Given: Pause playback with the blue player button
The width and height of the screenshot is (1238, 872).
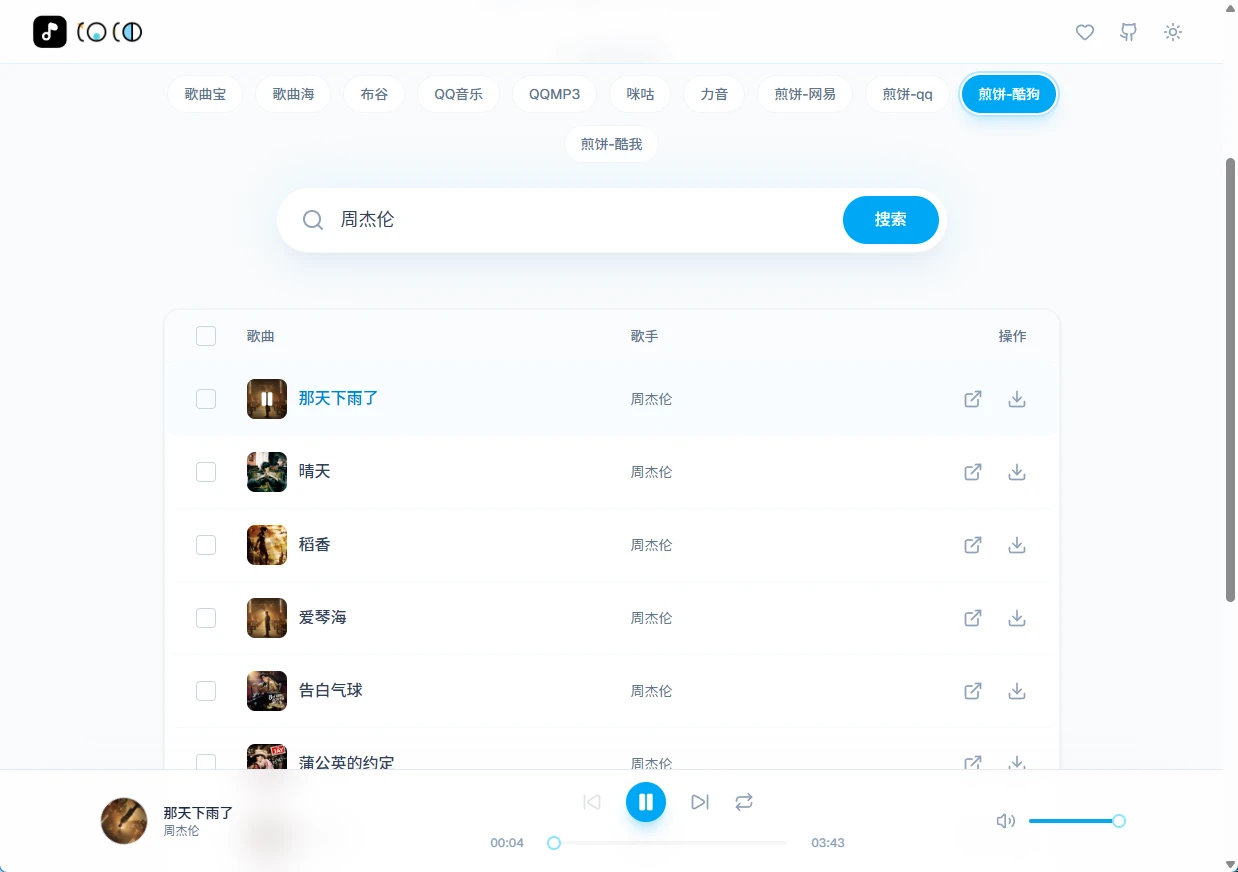Looking at the screenshot, I should [646, 802].
